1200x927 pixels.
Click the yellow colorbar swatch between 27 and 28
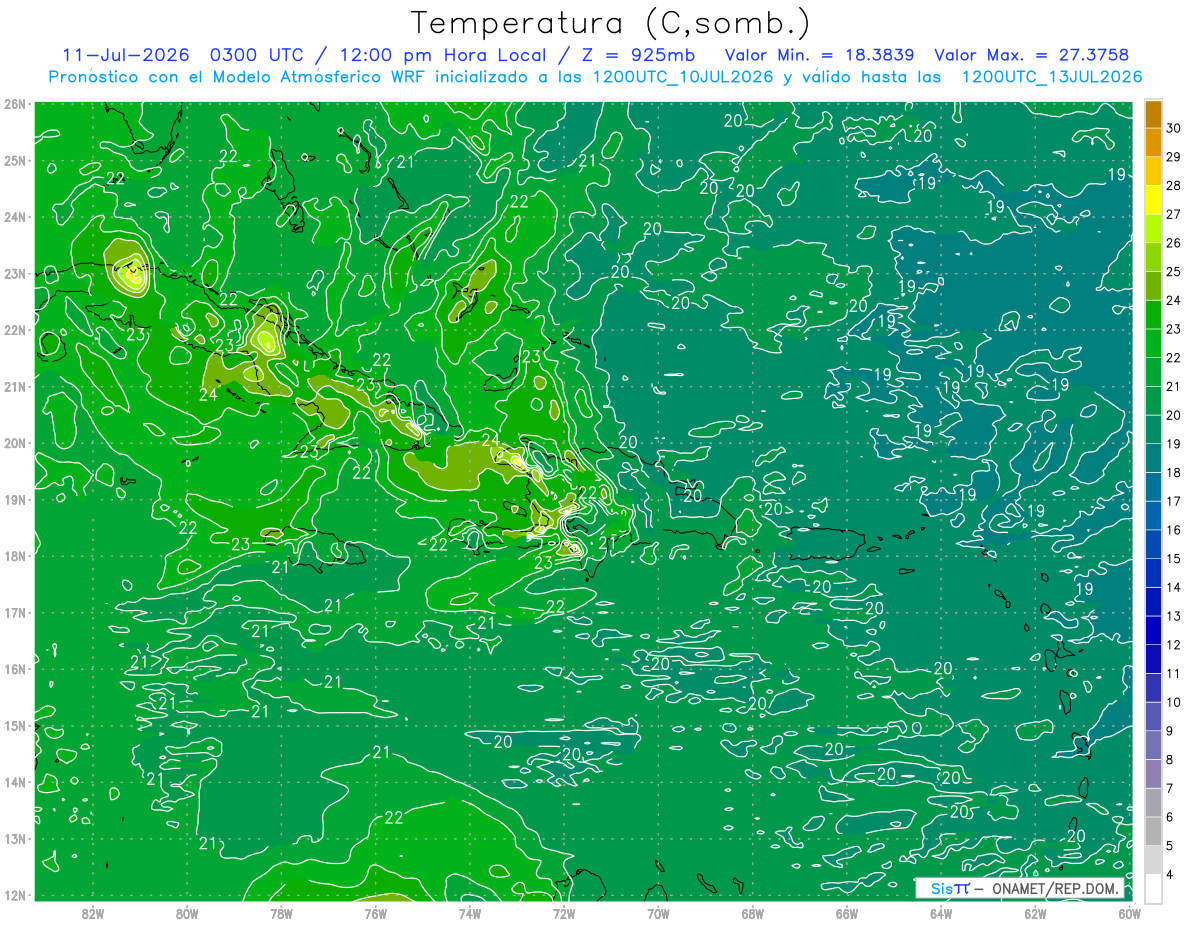[x=1153, y=200]
